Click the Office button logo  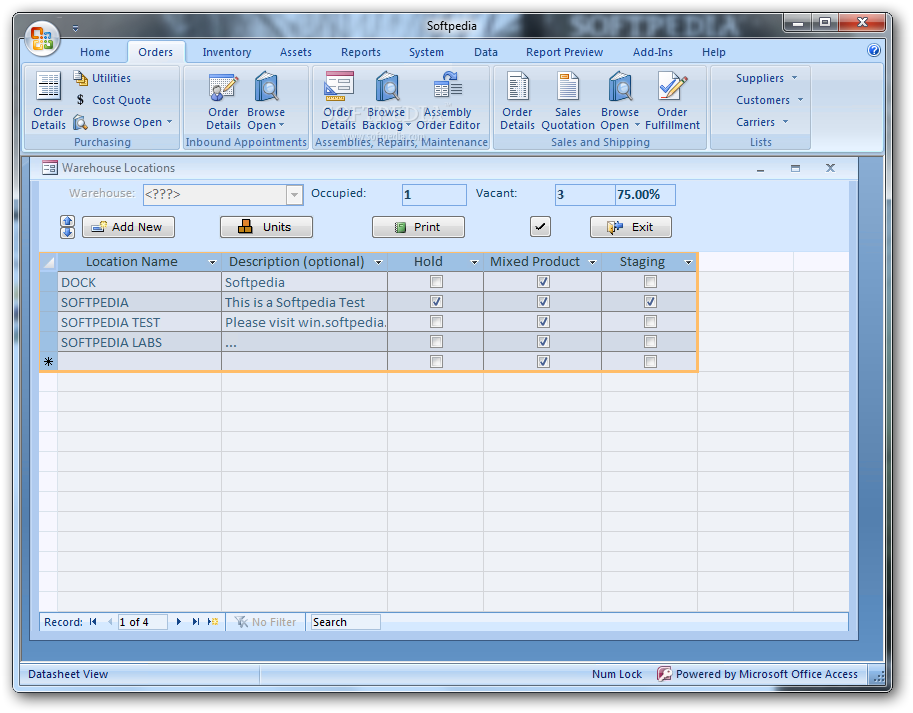coord(42,38)
